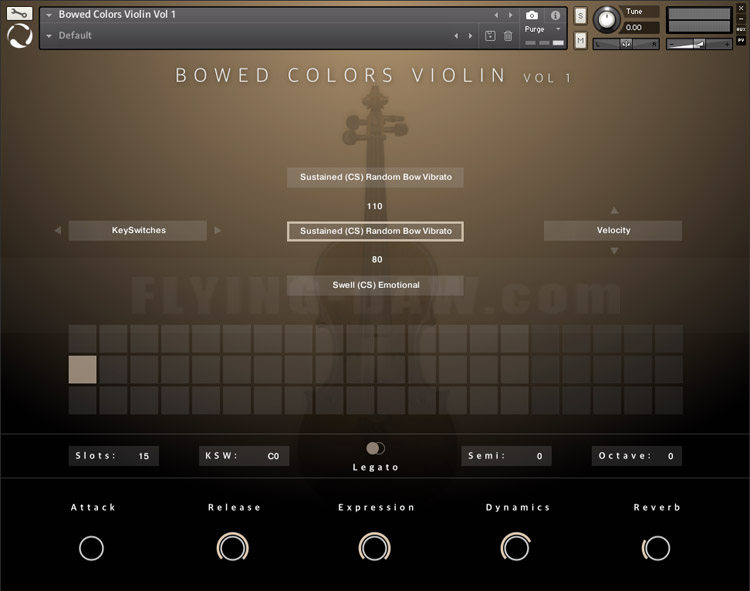This screenshot has width=750, height=591.
Task: Click the Tune knob
Action: coord(607,20)
